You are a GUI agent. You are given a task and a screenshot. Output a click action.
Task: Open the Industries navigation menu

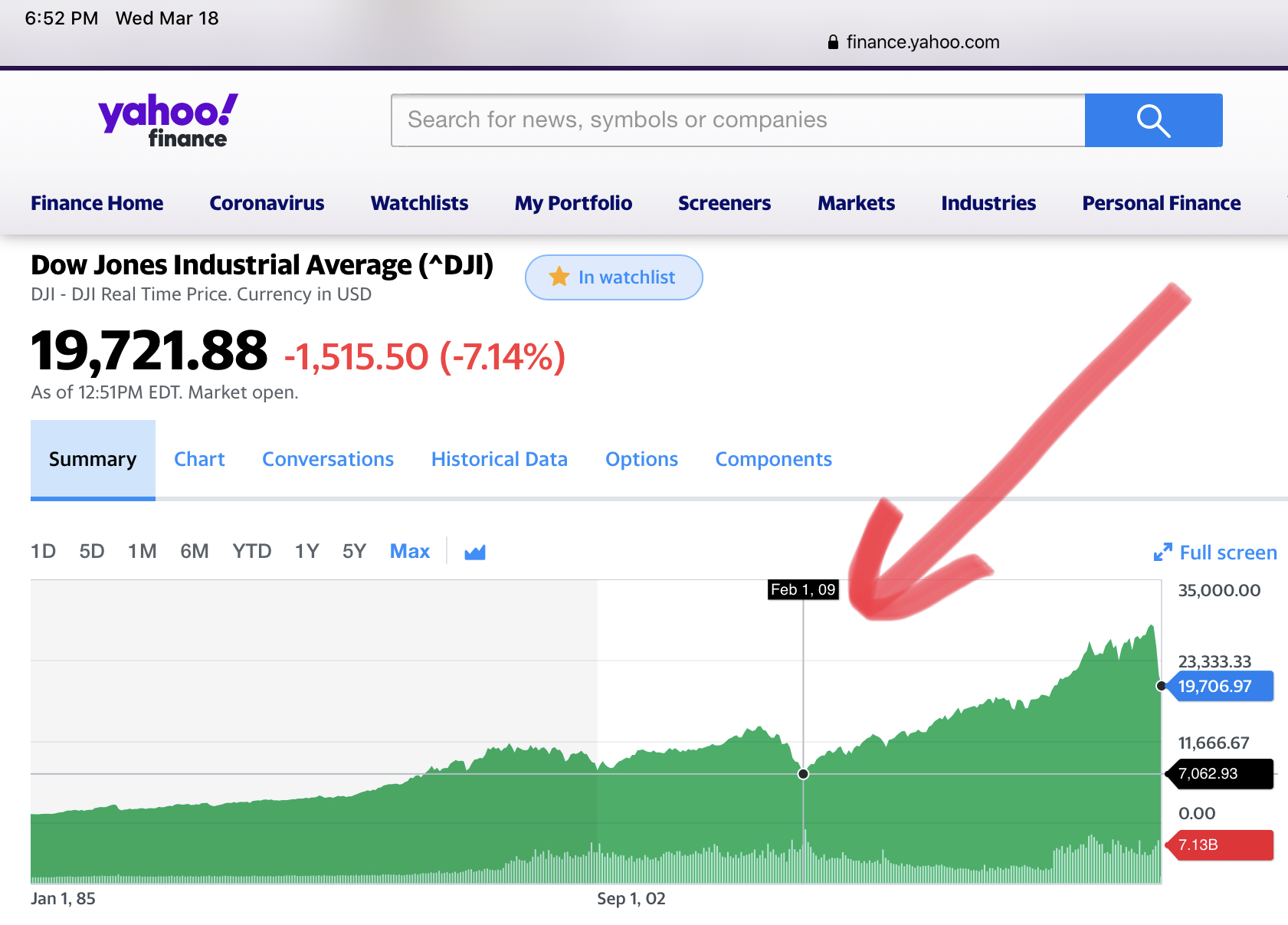click(988, 203)
